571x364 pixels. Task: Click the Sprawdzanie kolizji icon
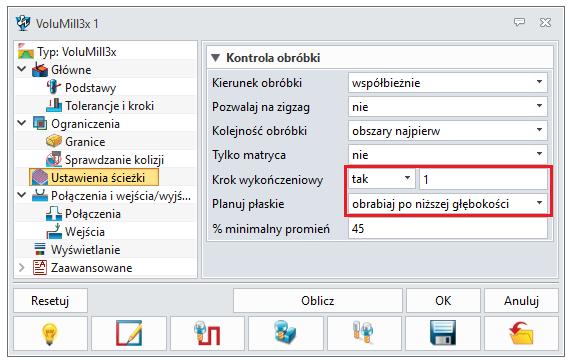pyautogui.click(x=54, y=159)
